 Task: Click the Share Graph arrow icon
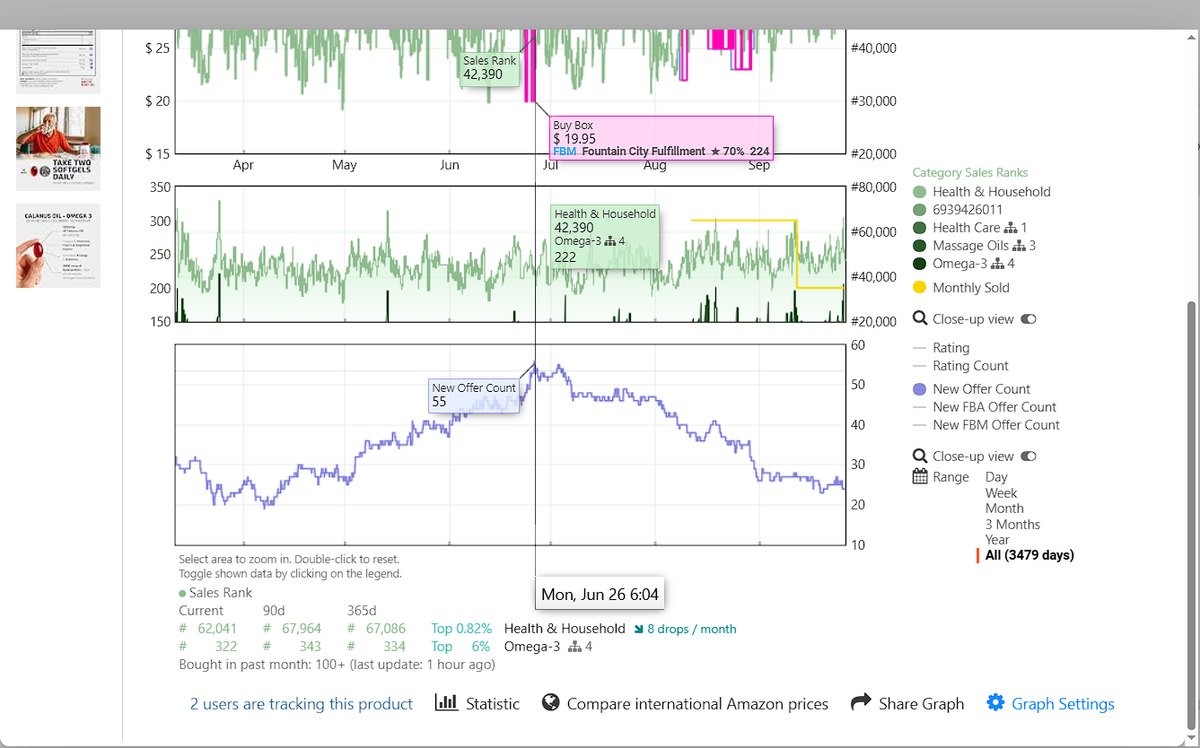pos(861,703)
